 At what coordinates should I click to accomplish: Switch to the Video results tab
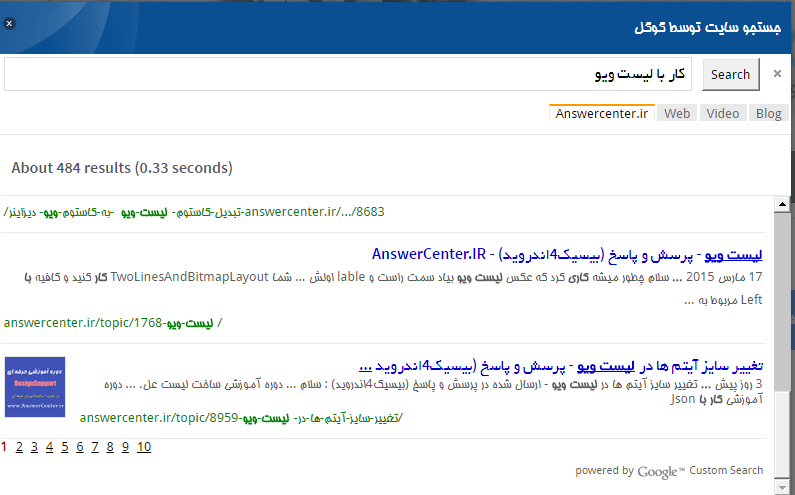(x=723, y=113)
